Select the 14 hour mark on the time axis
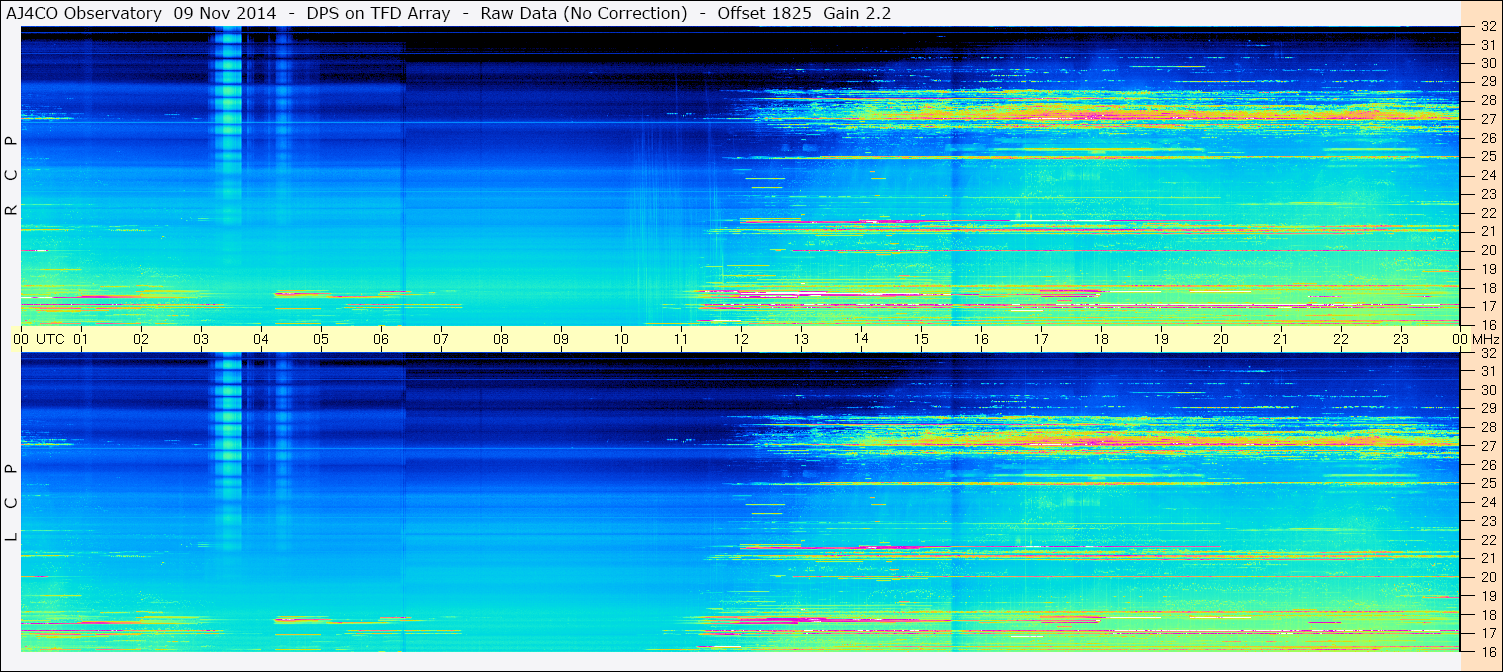 pyautogui.click(x=861, y=338)
